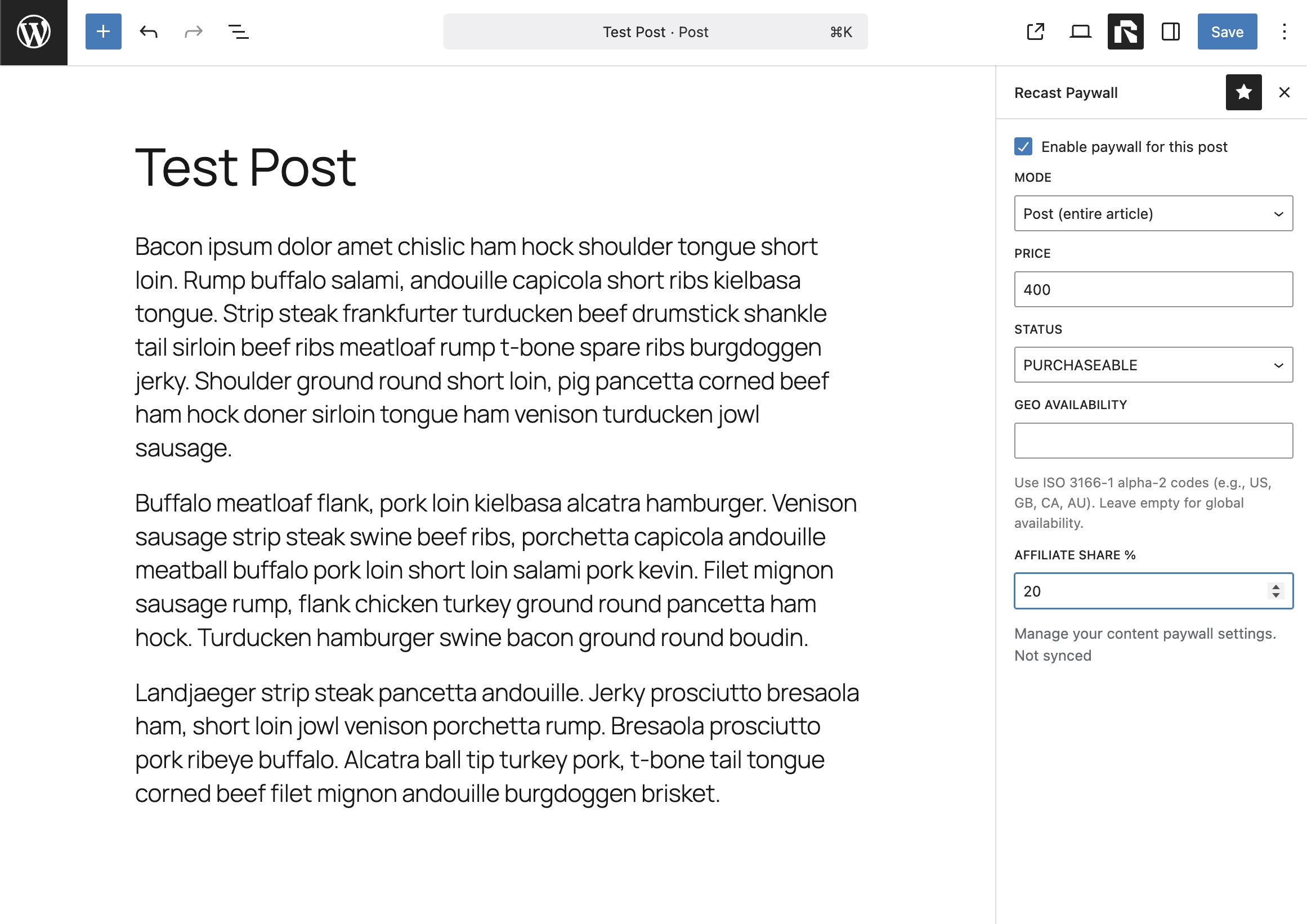Click the undo arrow icon
This screenshot has width=1307, height=924.
tap(148, 32)
